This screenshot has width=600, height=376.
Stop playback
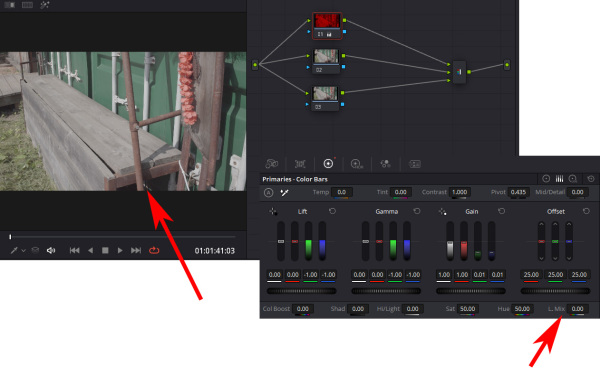(x=105, y=251)
